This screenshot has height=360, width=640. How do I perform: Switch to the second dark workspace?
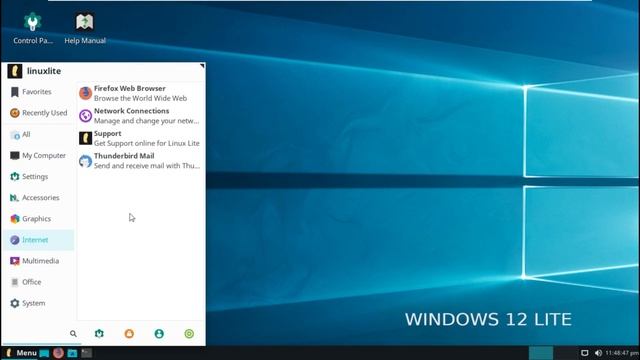tap(565, 353)
